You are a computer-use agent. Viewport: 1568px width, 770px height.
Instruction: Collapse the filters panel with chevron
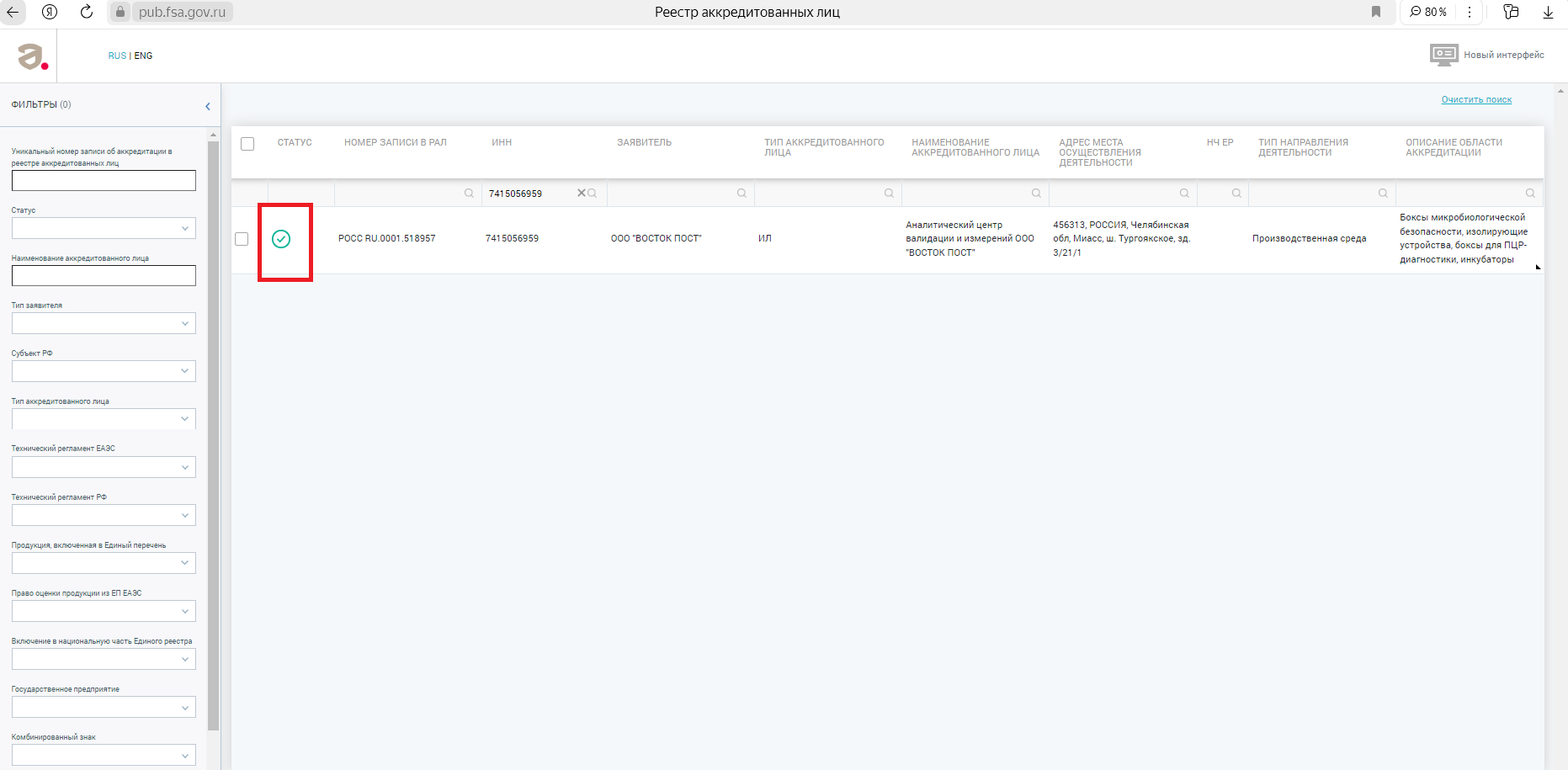pyautogui.click(x=208, y=106)
